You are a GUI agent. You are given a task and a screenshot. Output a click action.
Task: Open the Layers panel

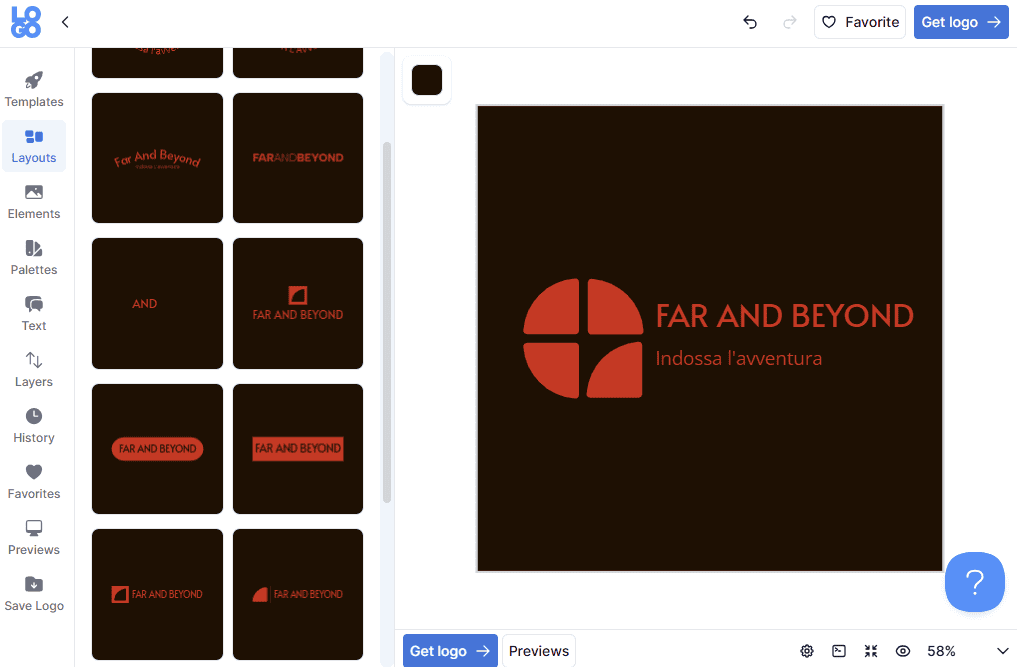point(34,370)
